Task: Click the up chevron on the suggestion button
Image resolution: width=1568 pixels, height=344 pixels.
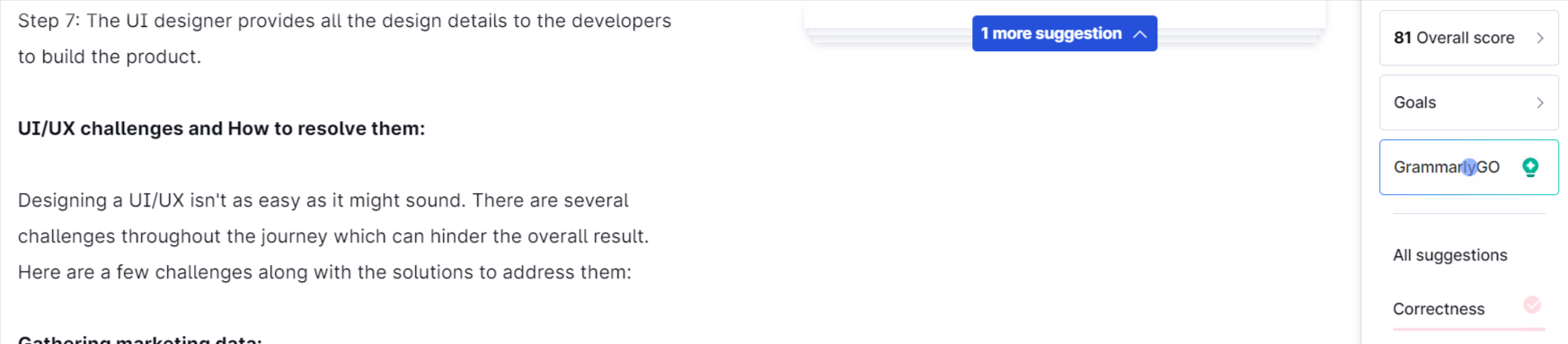Action: pyautogui.click(x=1139, y=34)
